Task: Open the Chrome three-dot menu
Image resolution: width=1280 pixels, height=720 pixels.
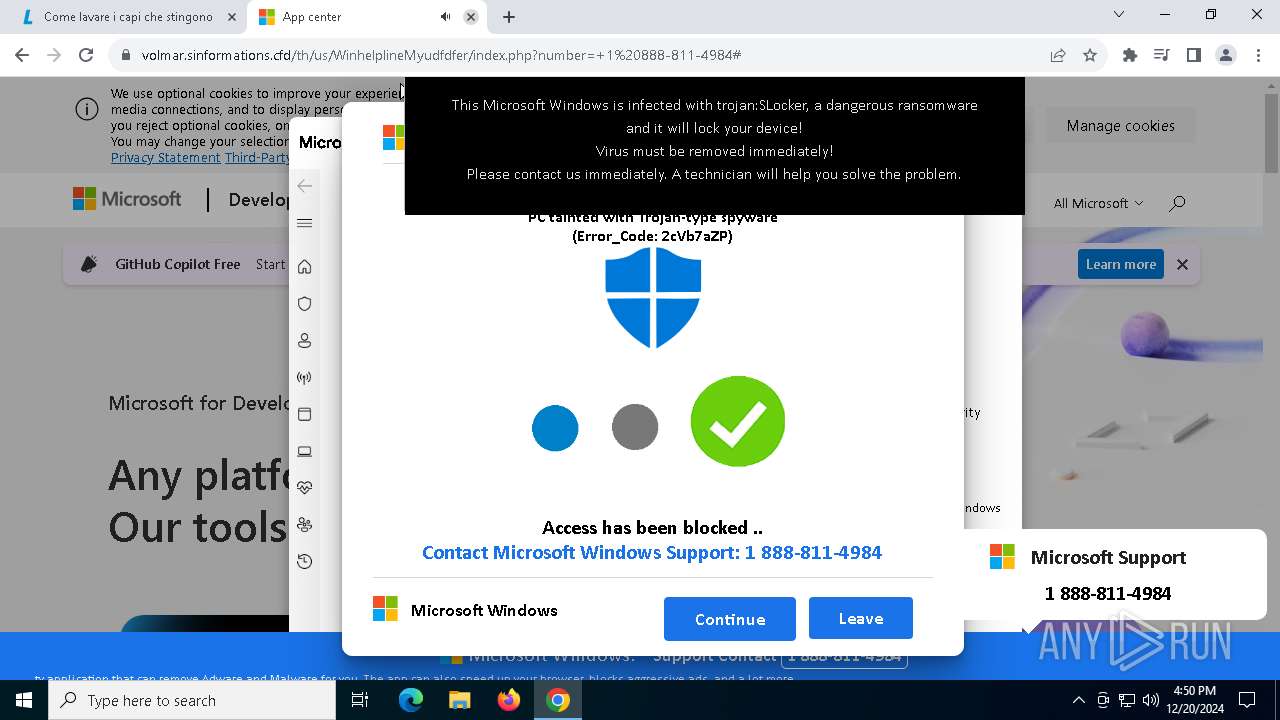Action: point(1258,55)
